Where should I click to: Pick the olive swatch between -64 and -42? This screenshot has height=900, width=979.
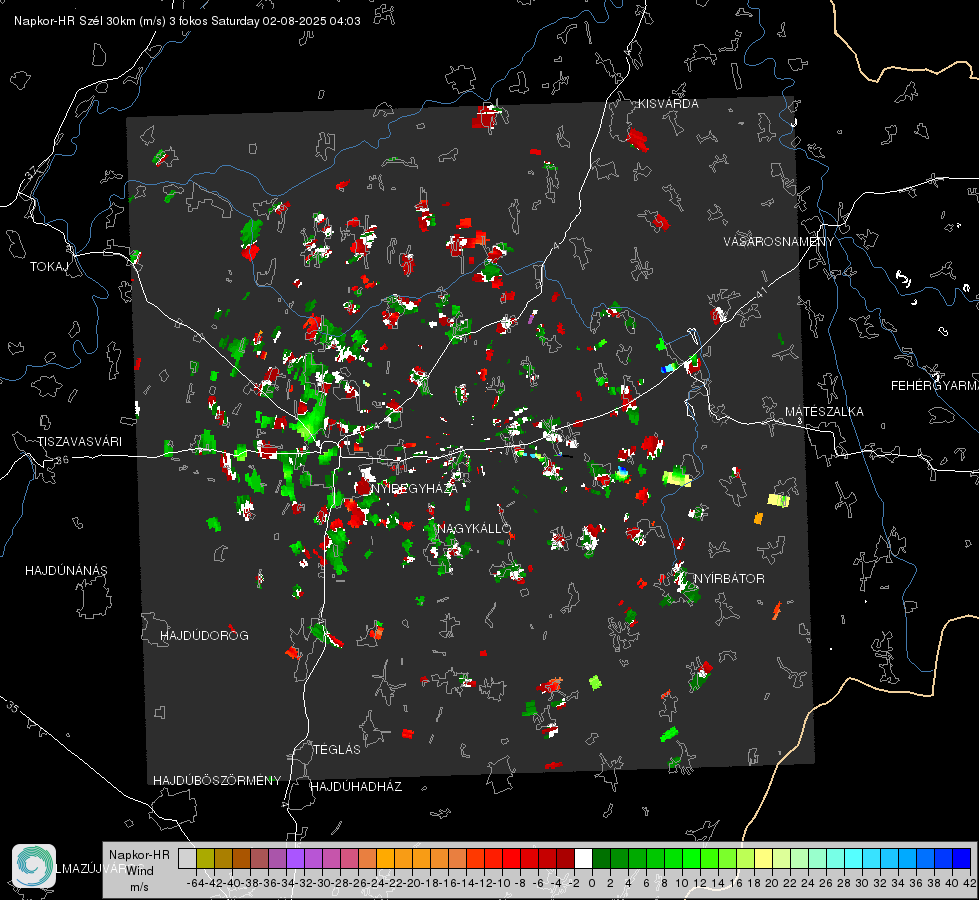tap(205, 858)
